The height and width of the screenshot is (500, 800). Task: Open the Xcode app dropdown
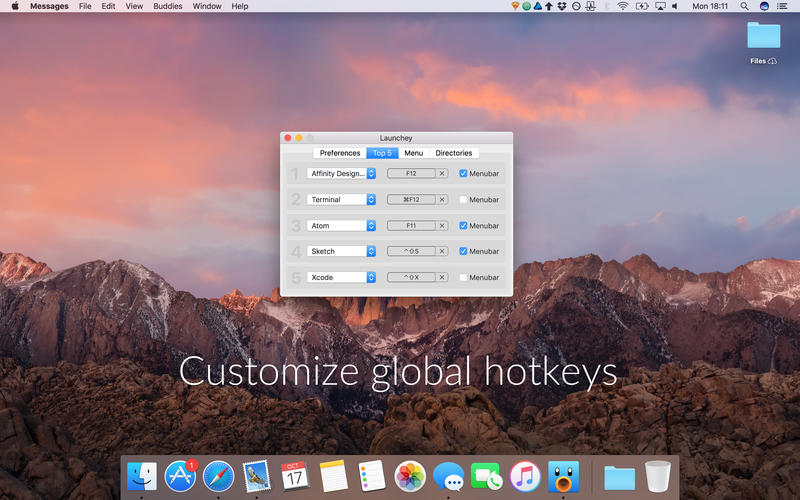(341, 277)
